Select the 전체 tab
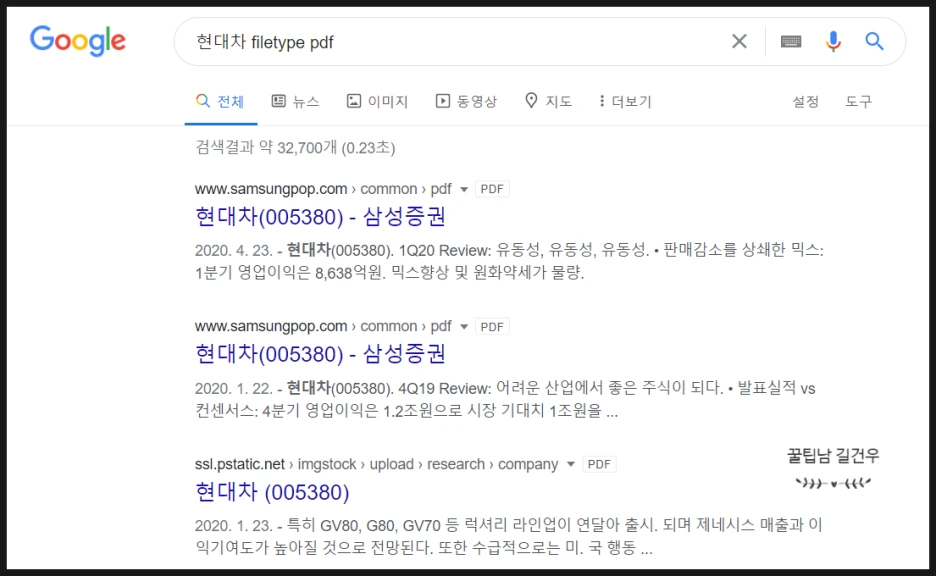Screen dimensions: 936x576 [220, 101]
